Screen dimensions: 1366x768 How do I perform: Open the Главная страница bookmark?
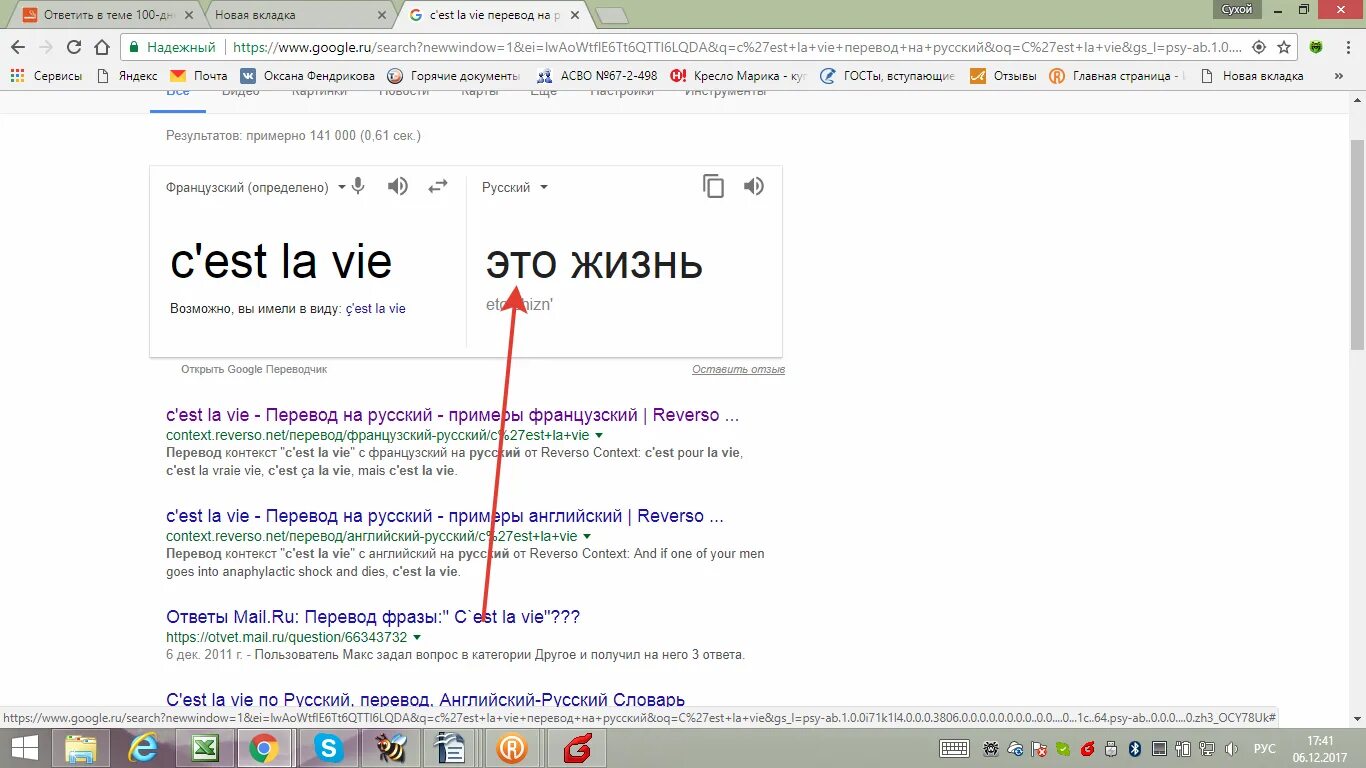(1118, 76)
